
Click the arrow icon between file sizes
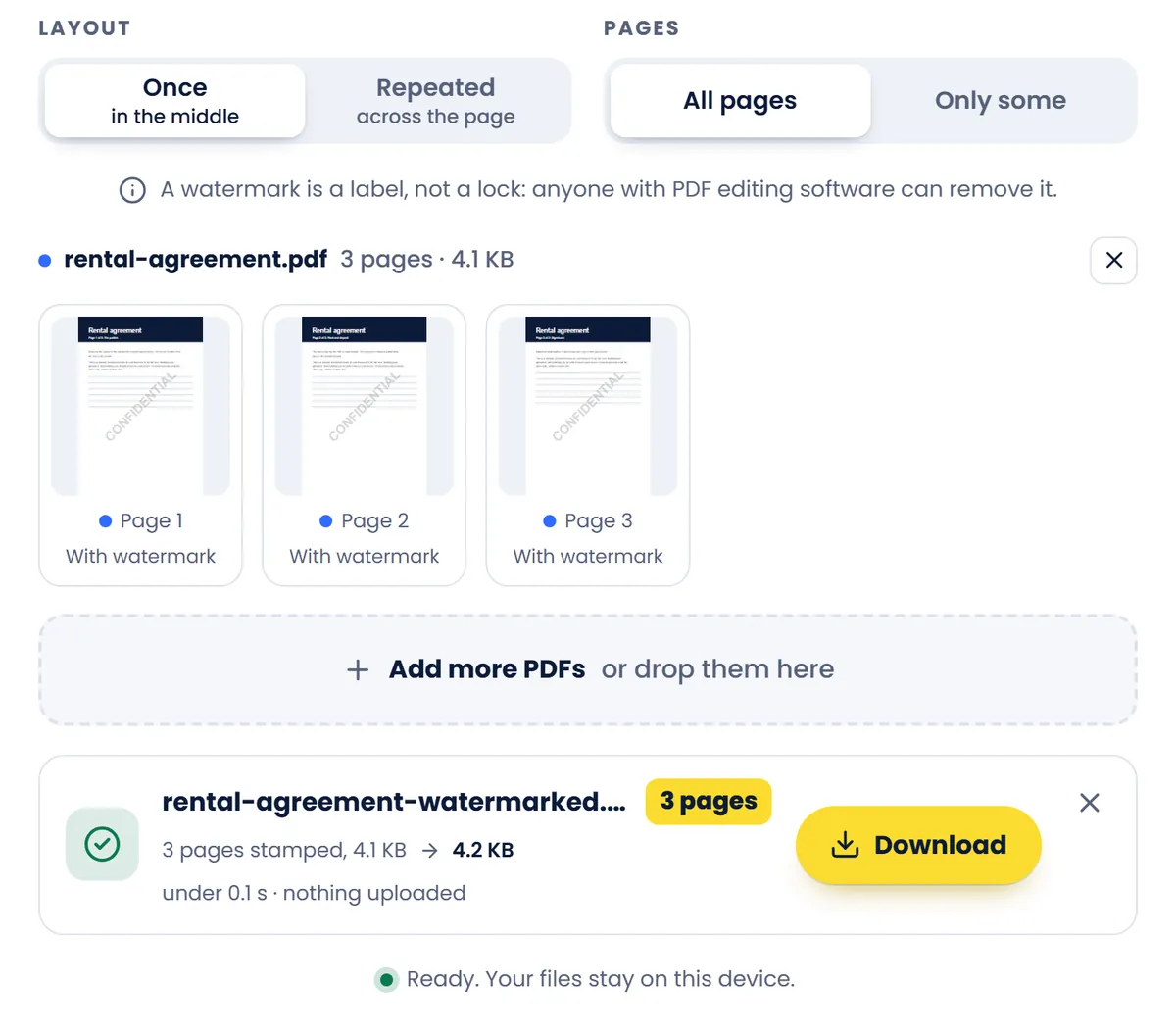429,851
